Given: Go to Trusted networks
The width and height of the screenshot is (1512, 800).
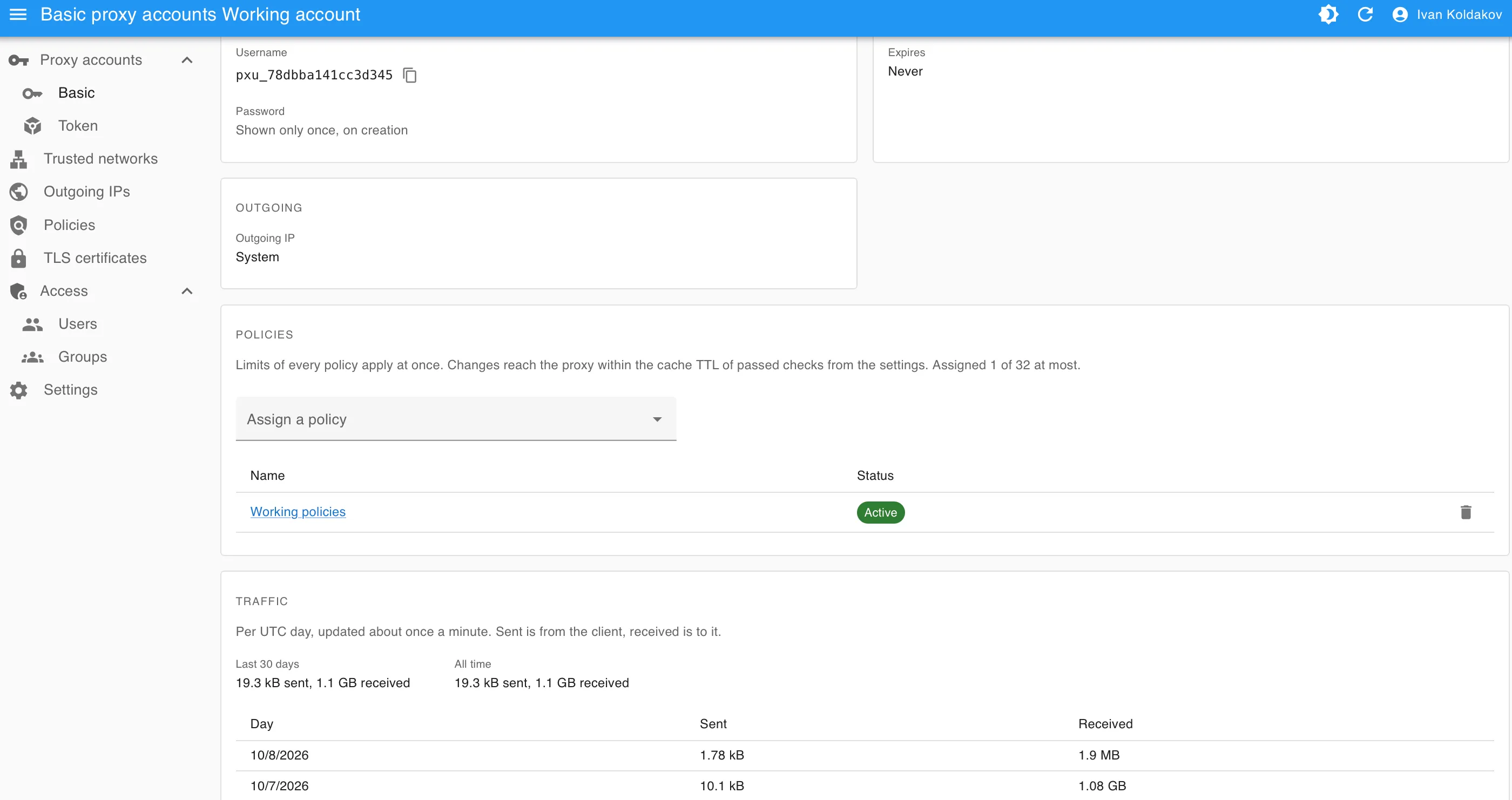Looking at the screenshot, I should pos(100,159).
